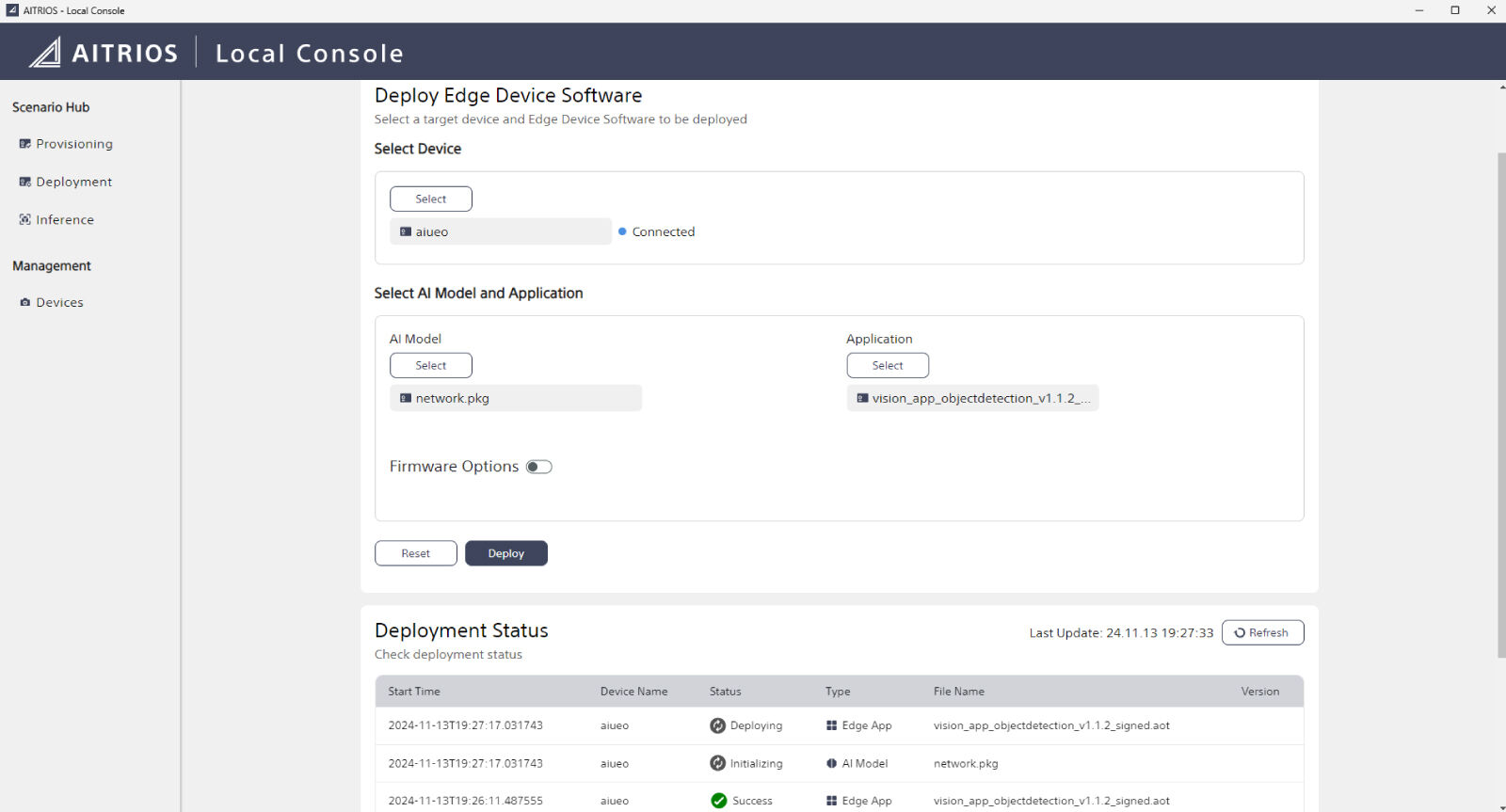The image size is (1506, 812).
Task: Click the Deploy button
Action: pyautogui.click(x=506, y=553)
